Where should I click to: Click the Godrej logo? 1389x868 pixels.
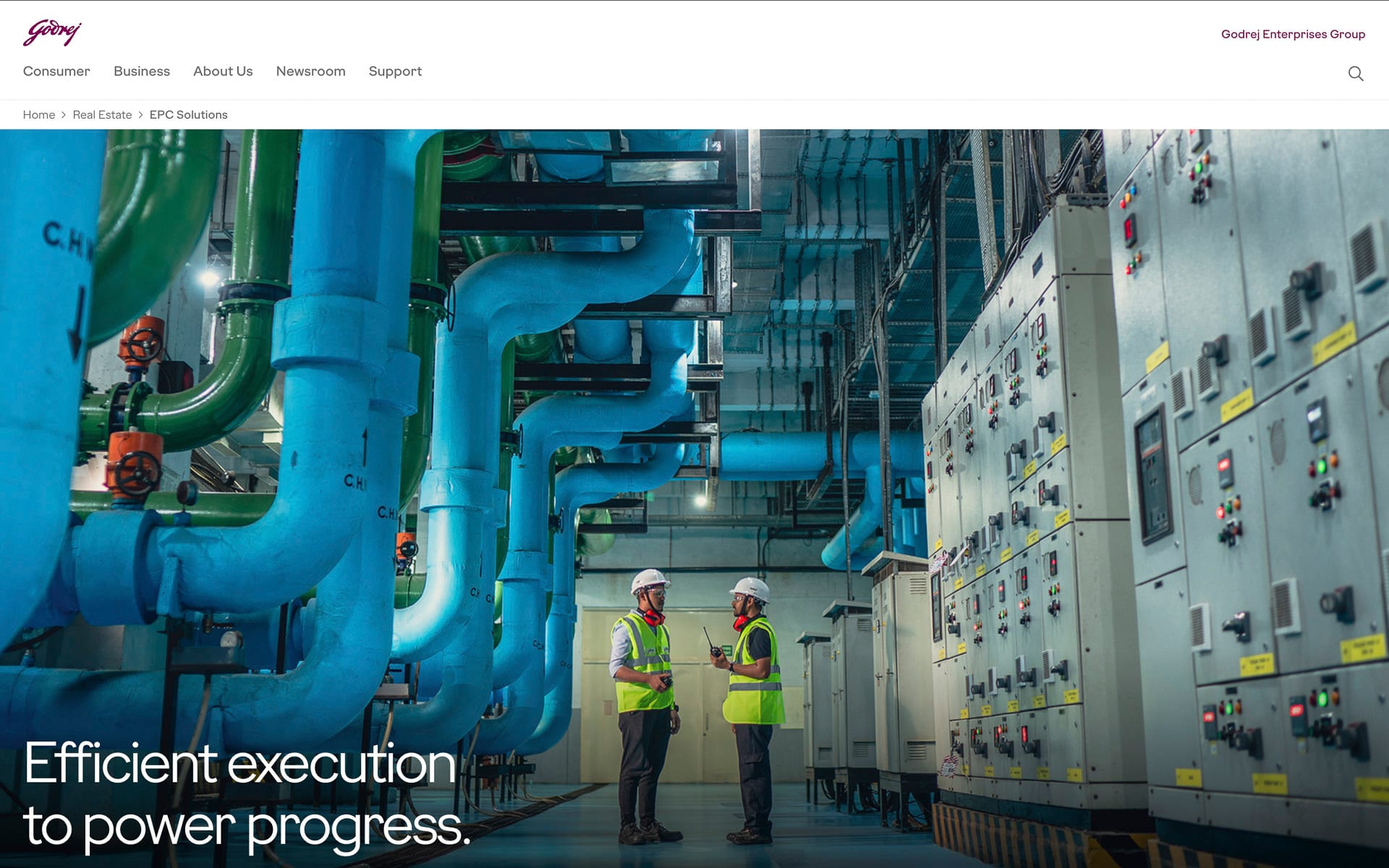click(x=52, y=33)
